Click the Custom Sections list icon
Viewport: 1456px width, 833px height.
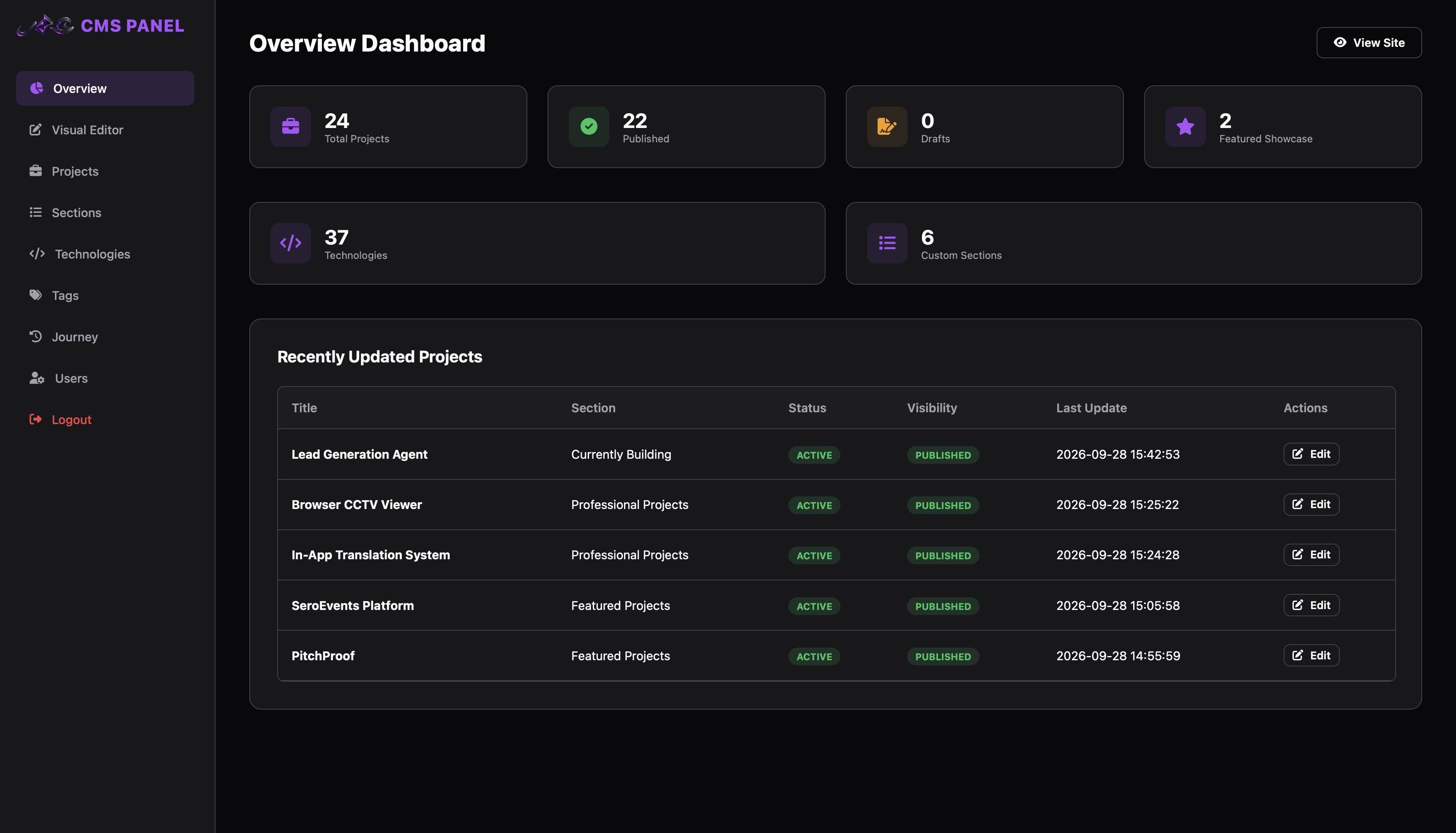point(887,243)
